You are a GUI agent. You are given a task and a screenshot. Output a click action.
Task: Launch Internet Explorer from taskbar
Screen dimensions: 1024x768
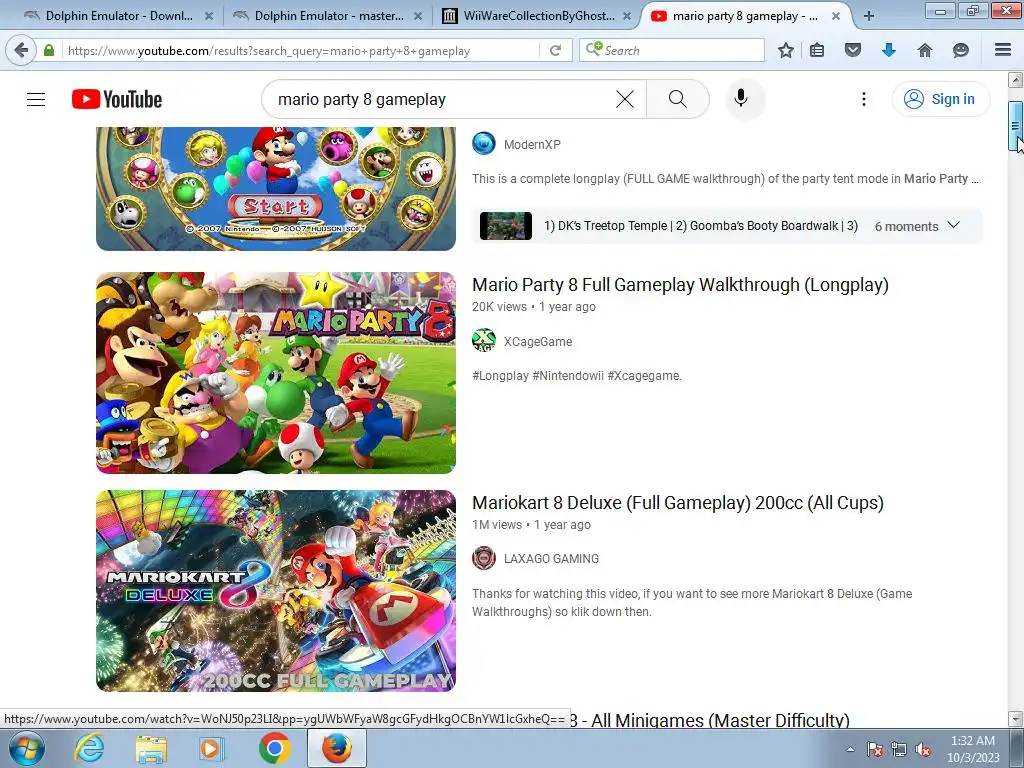[89, 748]
